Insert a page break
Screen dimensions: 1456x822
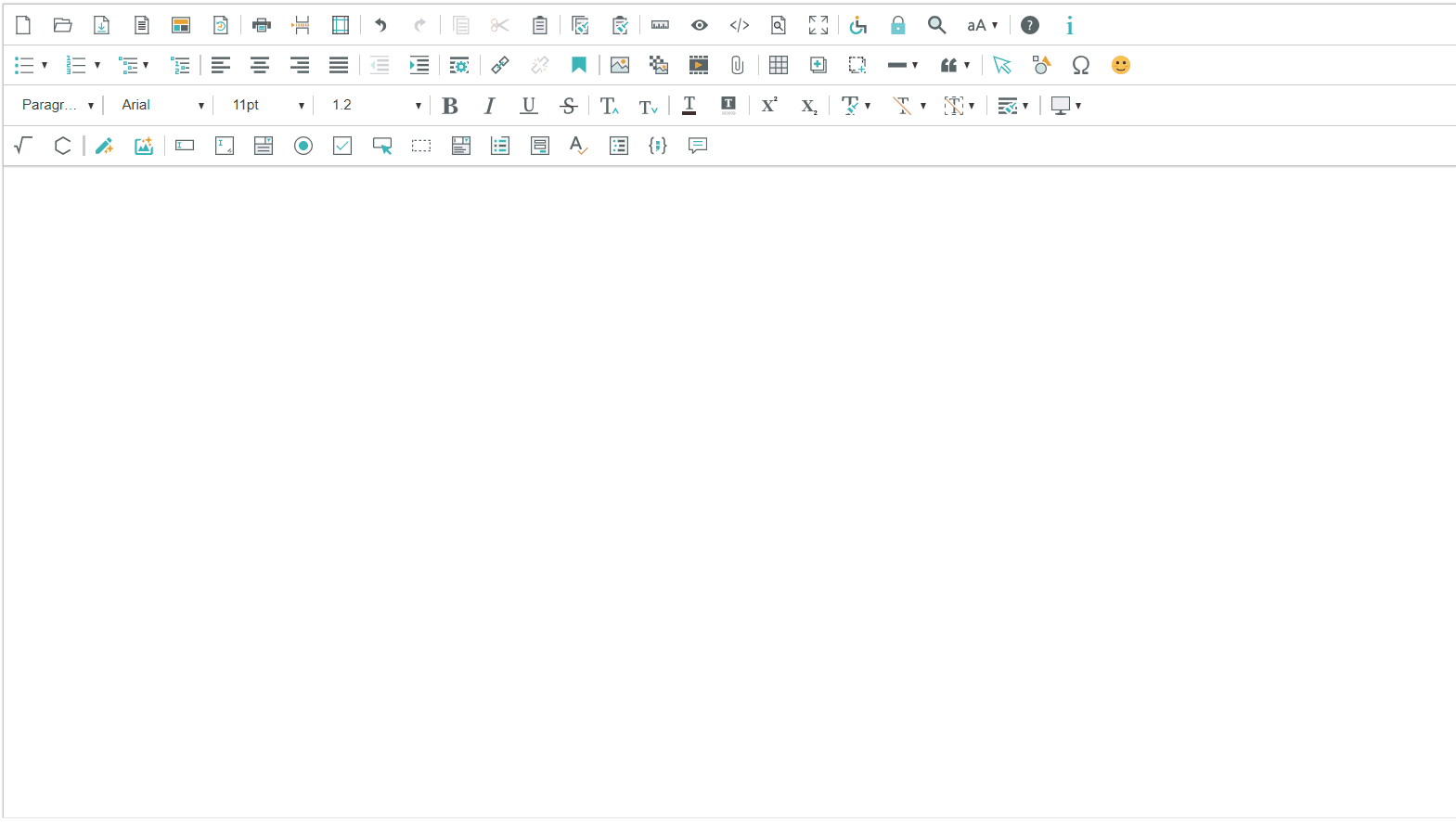pyautogui.click(x=301, y=25)
